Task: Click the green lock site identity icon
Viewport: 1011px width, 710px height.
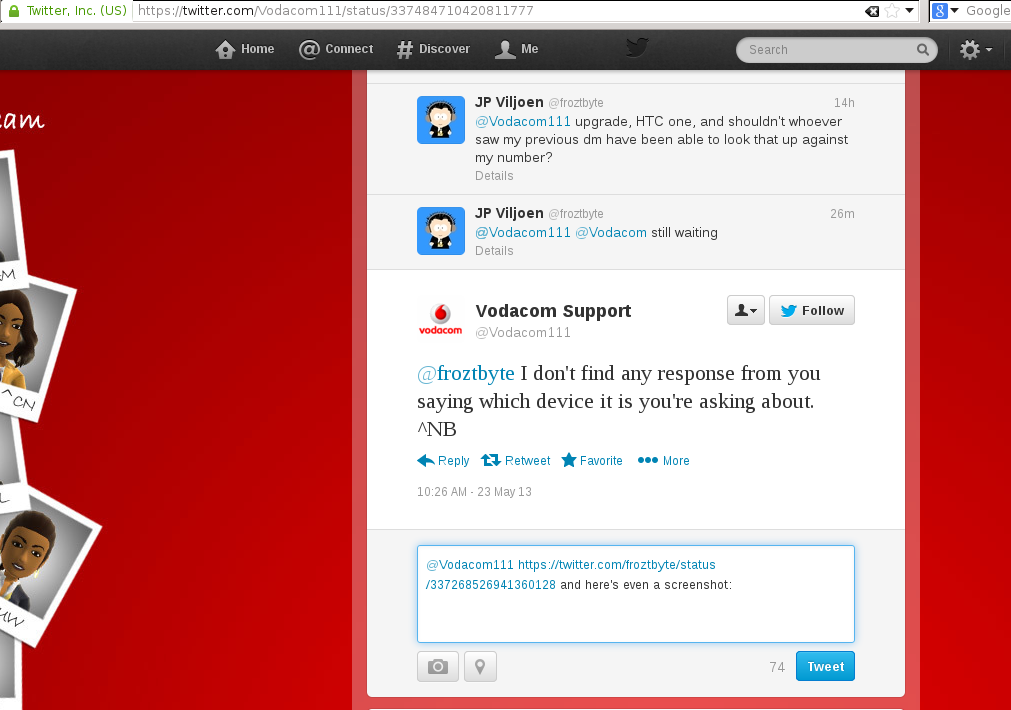Action: [x=14, y=11]
